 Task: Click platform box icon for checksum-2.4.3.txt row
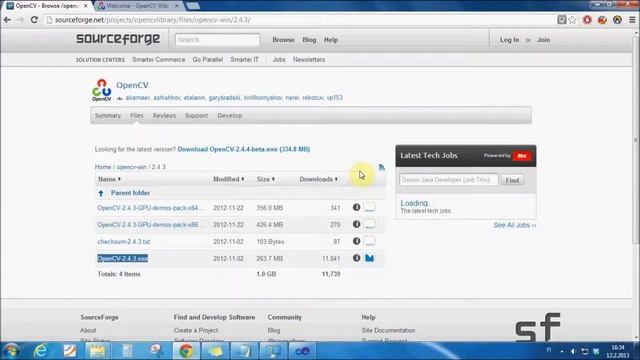[x=370, y=241]
